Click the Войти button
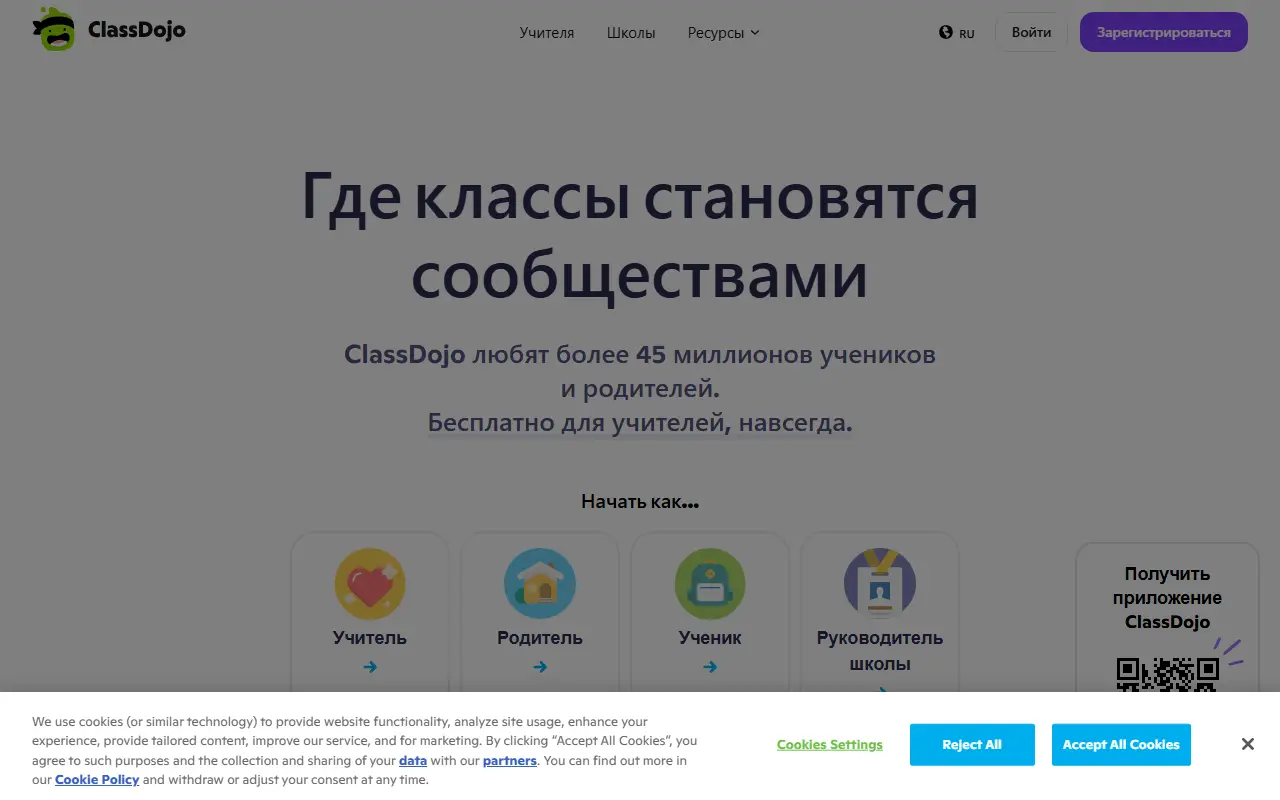 tap(1031, 32)
